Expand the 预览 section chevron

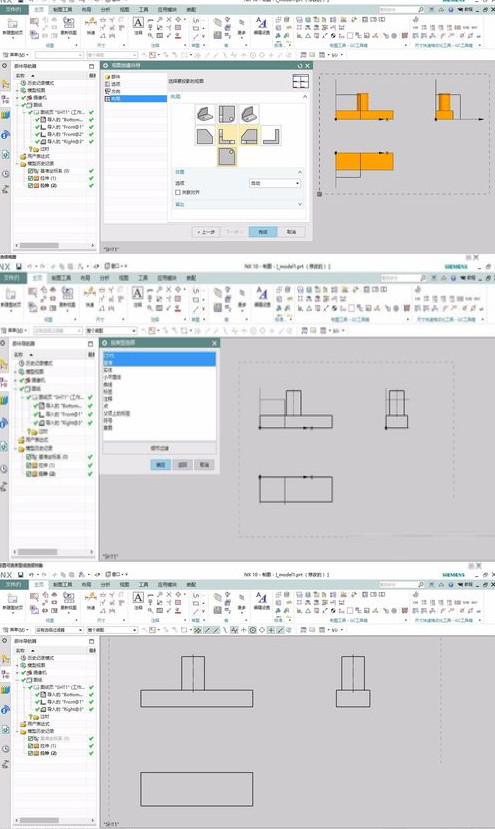[x=300, y=204]
